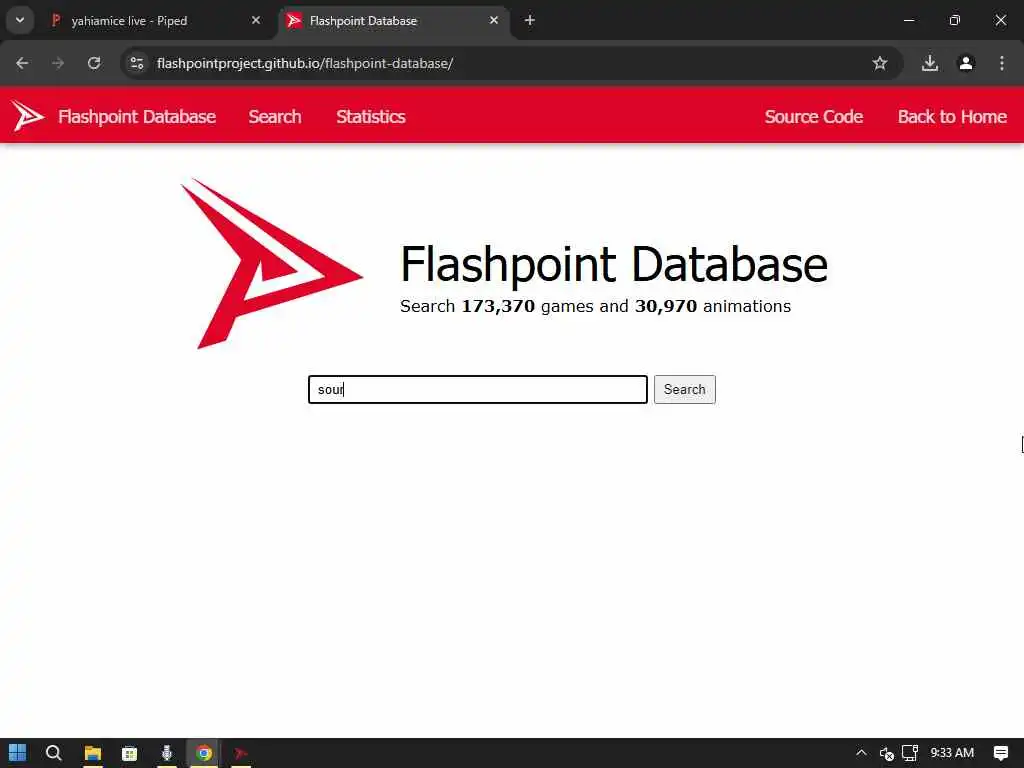Minimize the browser window
This screenshot has width=1024, height=768.
point(909,20)
